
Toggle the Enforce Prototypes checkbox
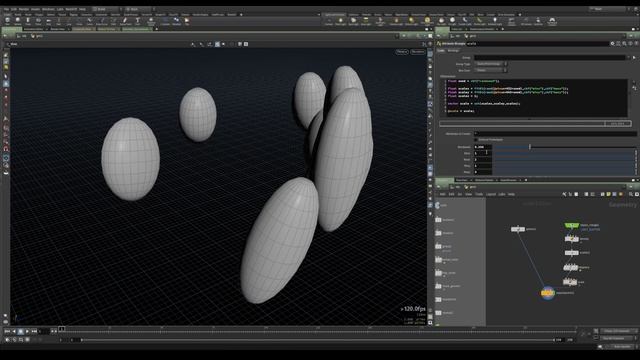point(476,140)
